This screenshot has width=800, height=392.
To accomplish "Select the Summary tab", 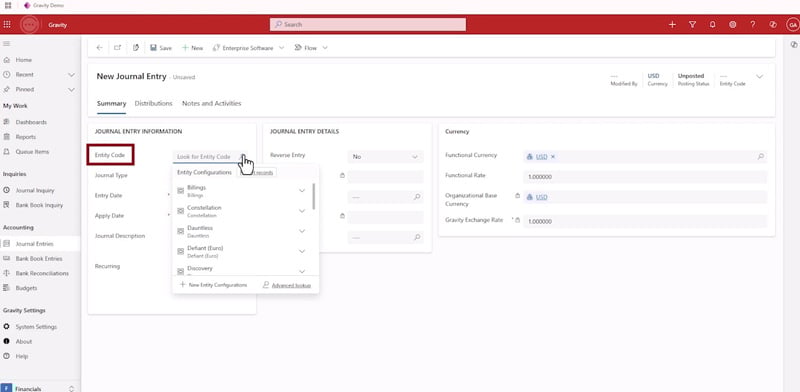I will pos(111,103).
